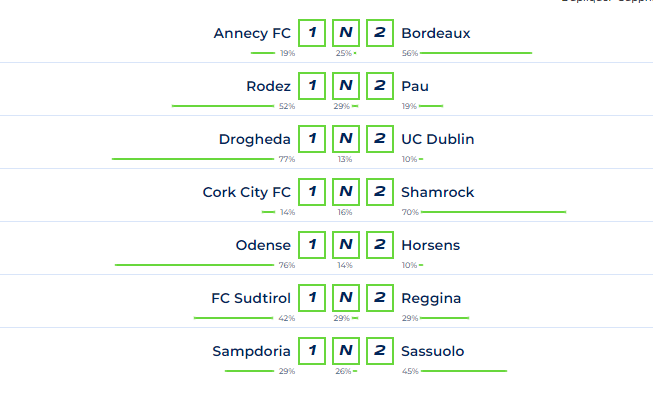The image size is (653, 409).
Task: Select 1 for Rodez win
Action: coord(312,86)
